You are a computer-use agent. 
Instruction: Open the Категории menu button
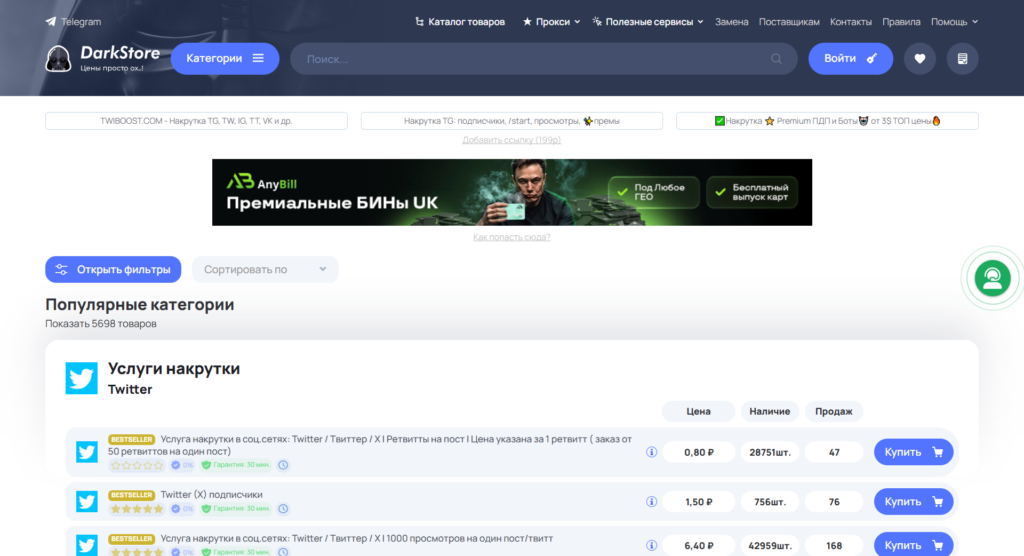point(225,59)
